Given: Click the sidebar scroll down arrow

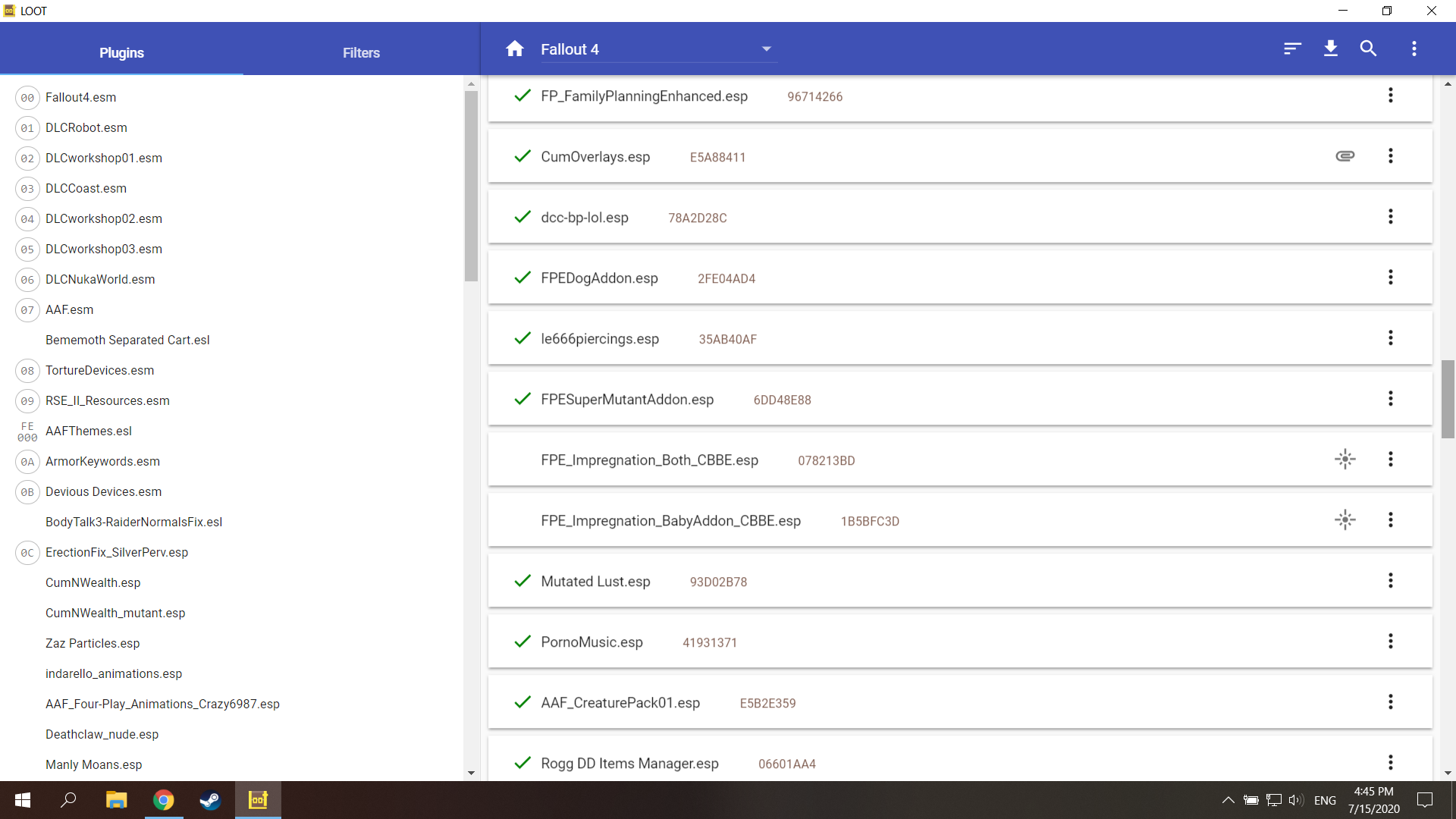Looking at the screenshot, I should coord(471,773).
